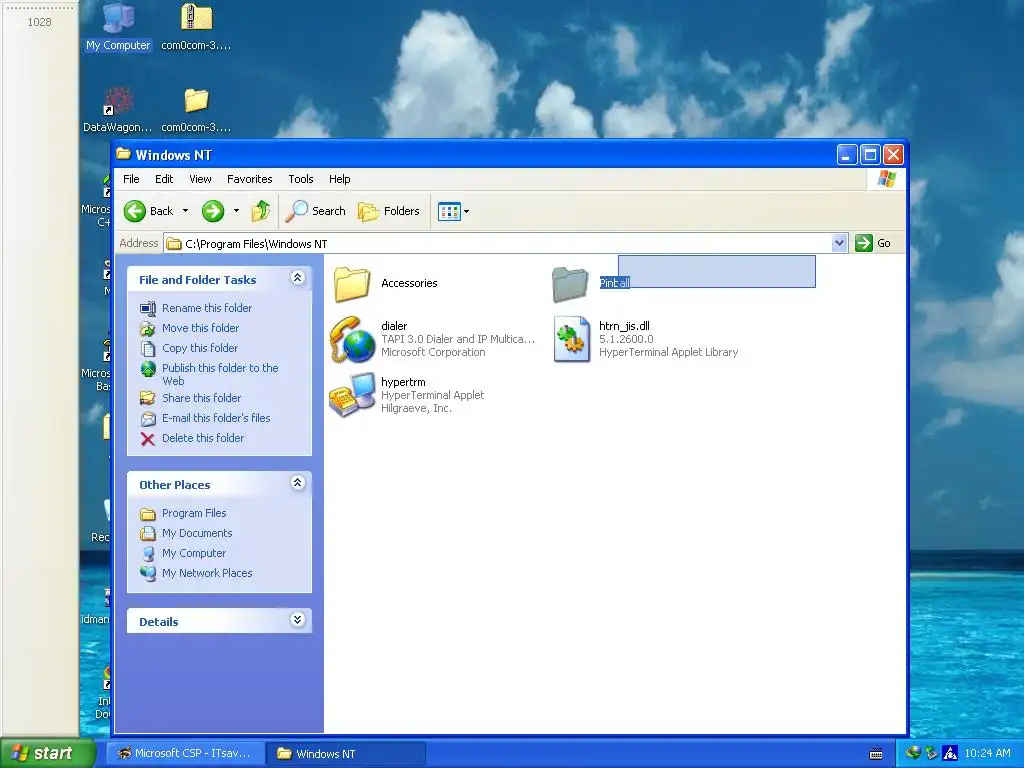
Task: Expand the address bar dropdown
Action: point(839,244)
